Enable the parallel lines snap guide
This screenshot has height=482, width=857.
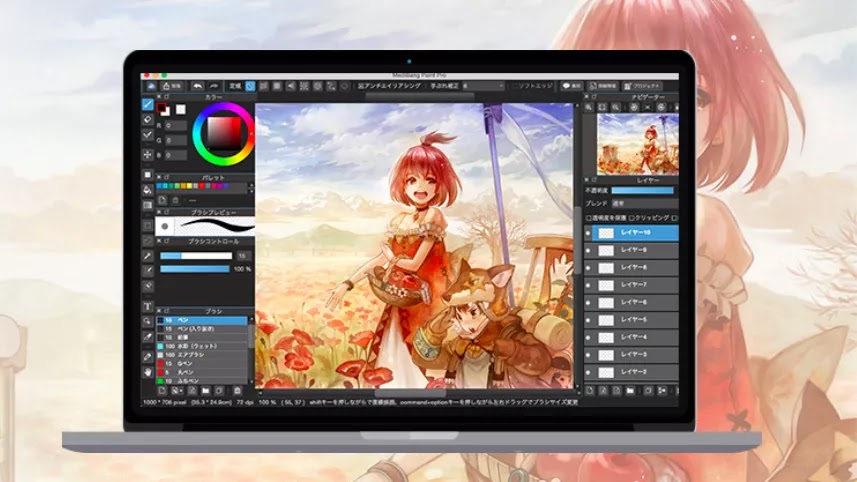pos(264,86)
